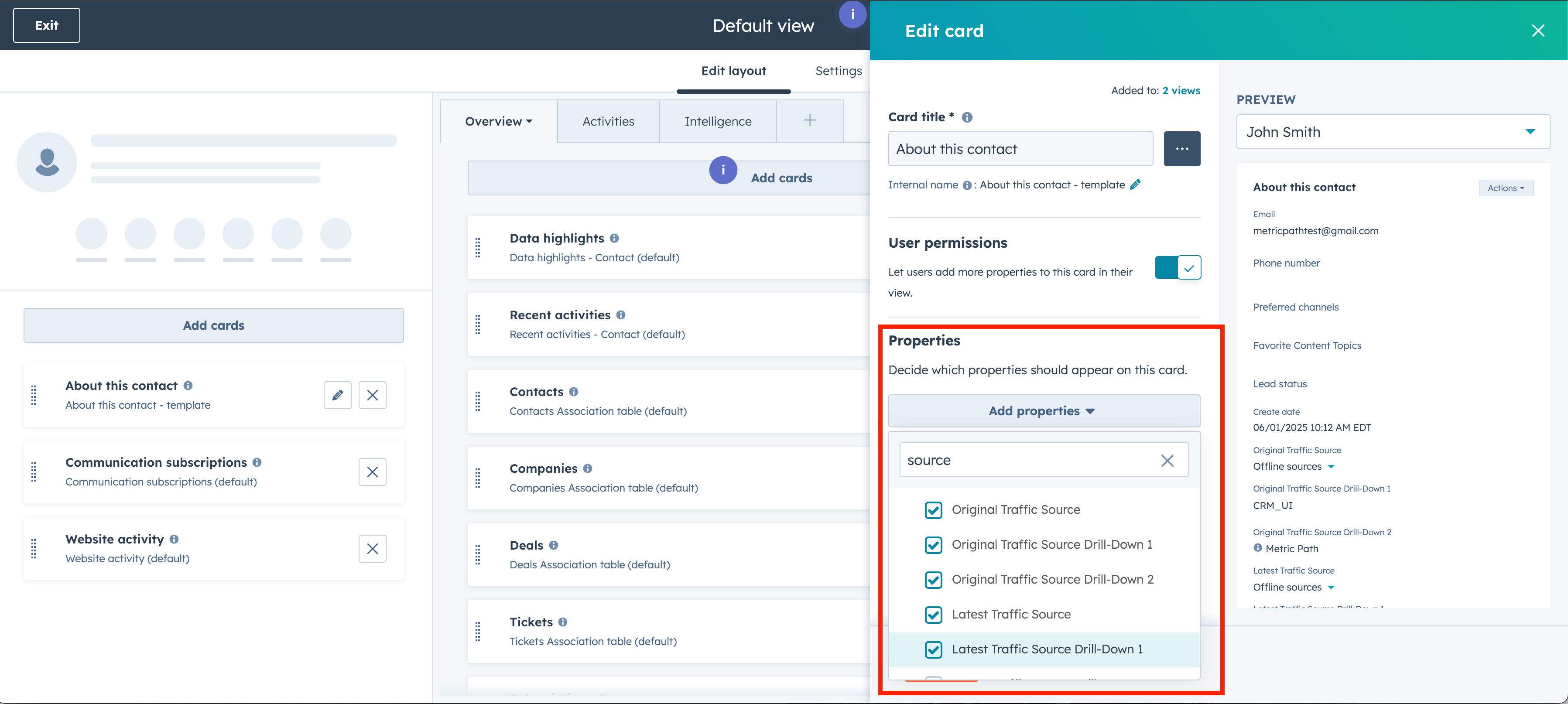Click drag handle of Deals card
Screen dimensions: 1568x704
click(478, 554)
